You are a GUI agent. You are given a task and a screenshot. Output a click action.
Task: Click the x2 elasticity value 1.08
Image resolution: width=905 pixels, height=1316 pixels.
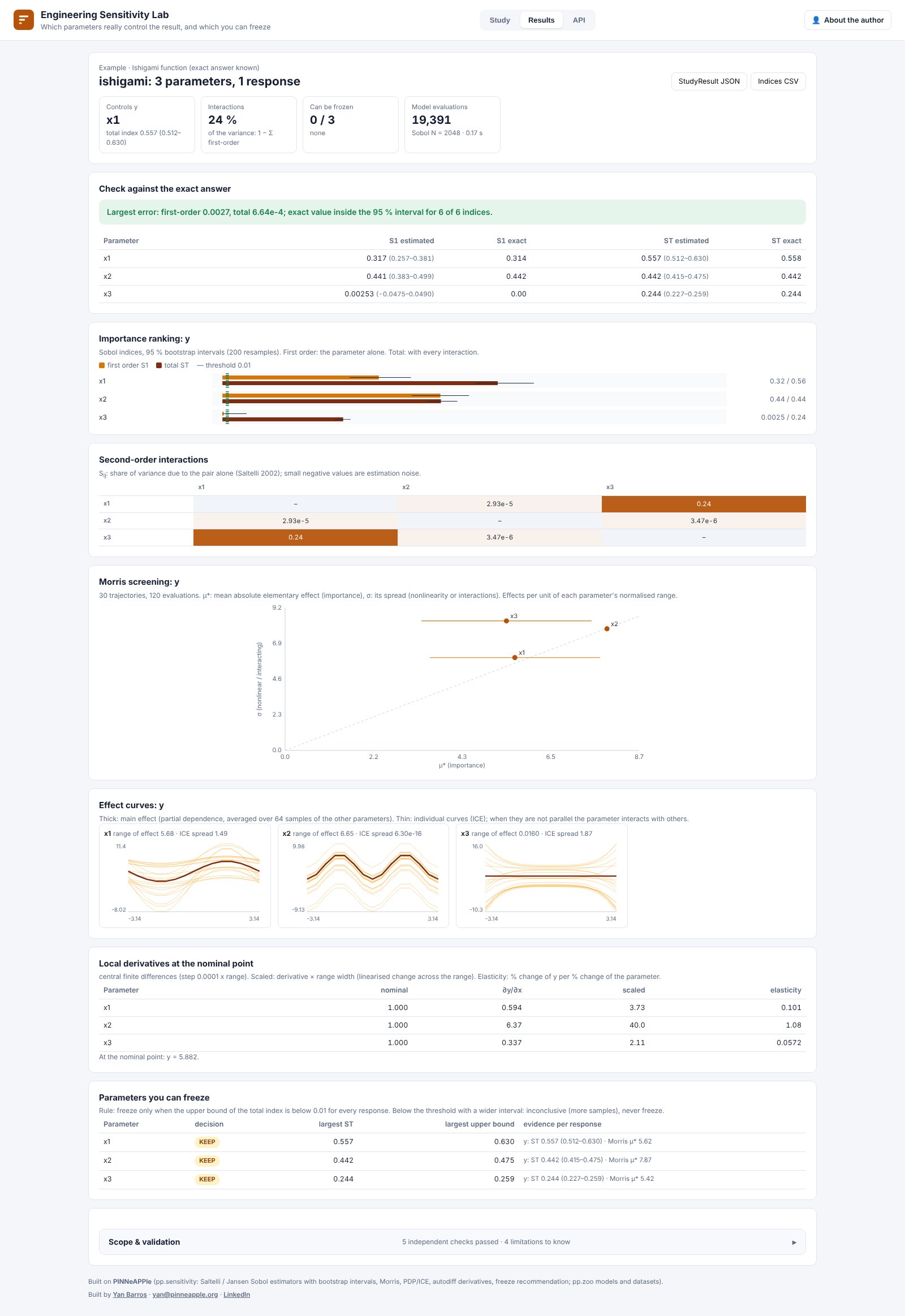(794, 1025)
